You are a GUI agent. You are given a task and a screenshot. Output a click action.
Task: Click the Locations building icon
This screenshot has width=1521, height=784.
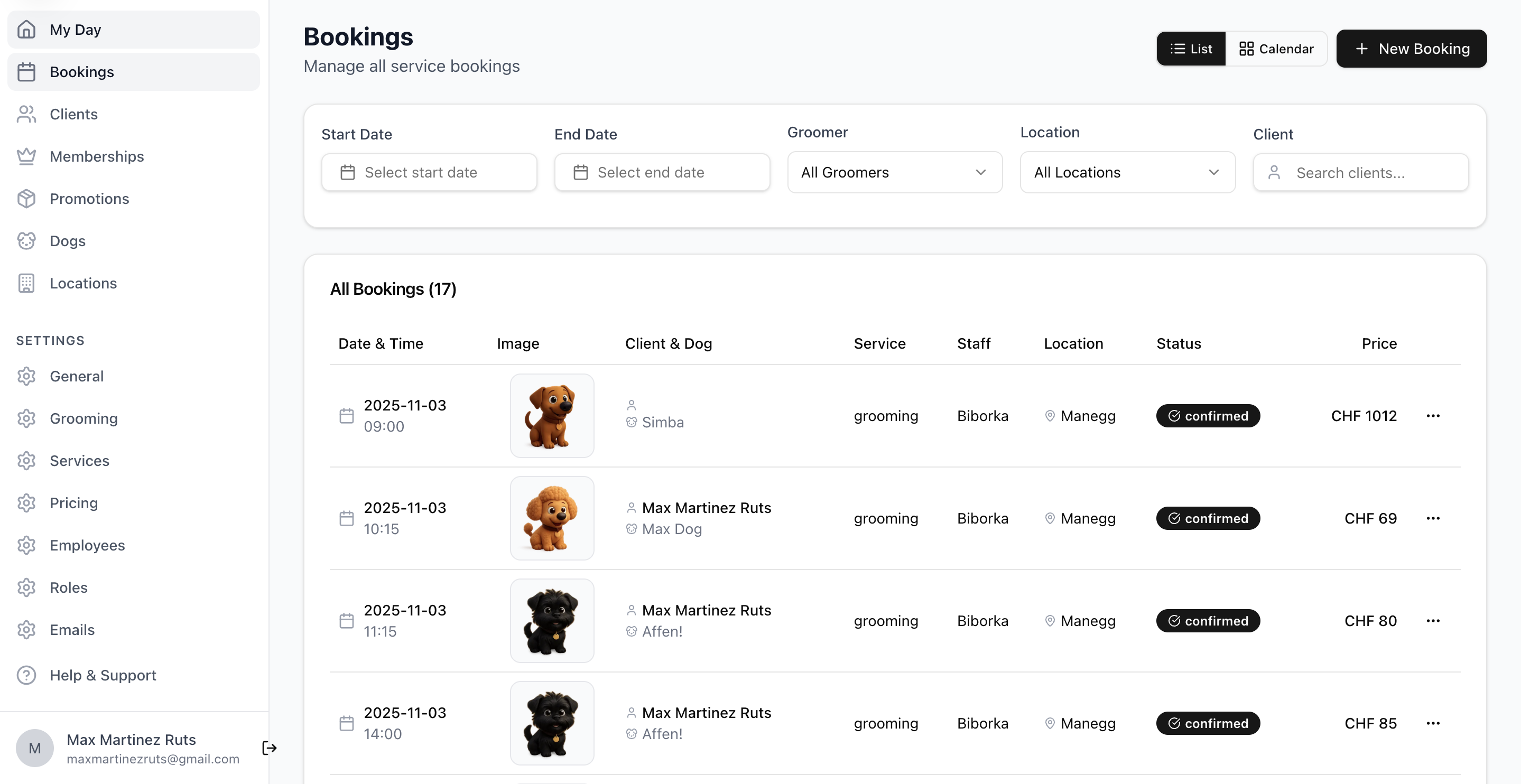[x=26, y=283]
